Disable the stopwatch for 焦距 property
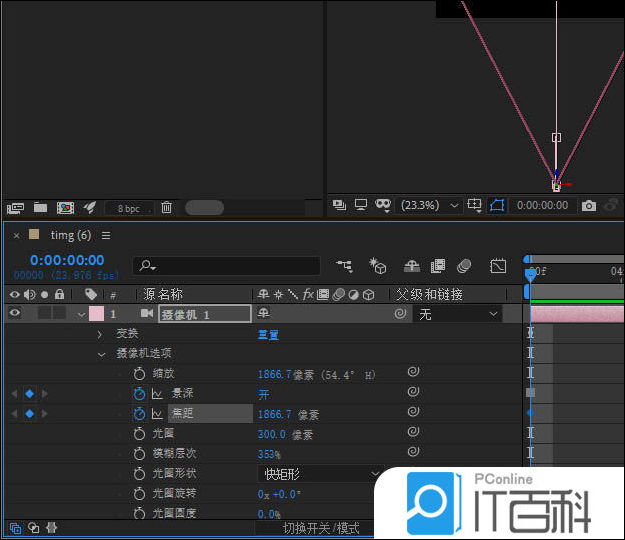Screen dimensions: 625x540 (x=139, y=413)
